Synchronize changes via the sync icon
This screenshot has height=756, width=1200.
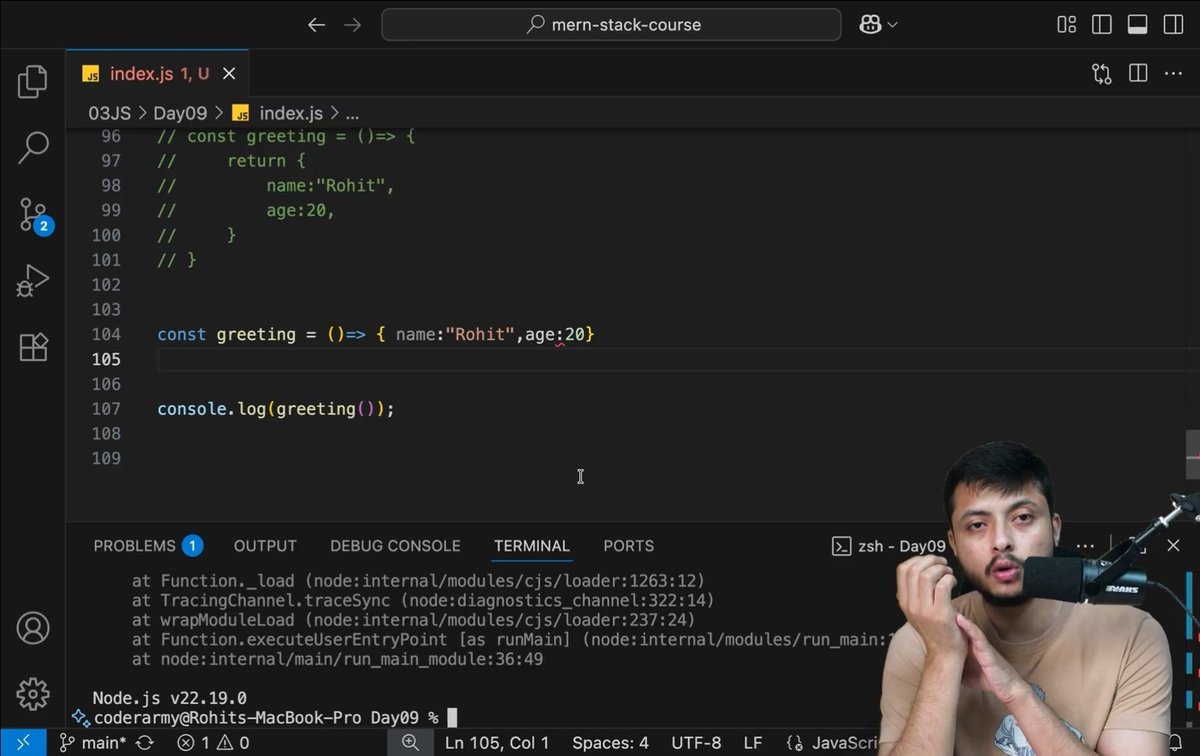[x=145, y=743]
